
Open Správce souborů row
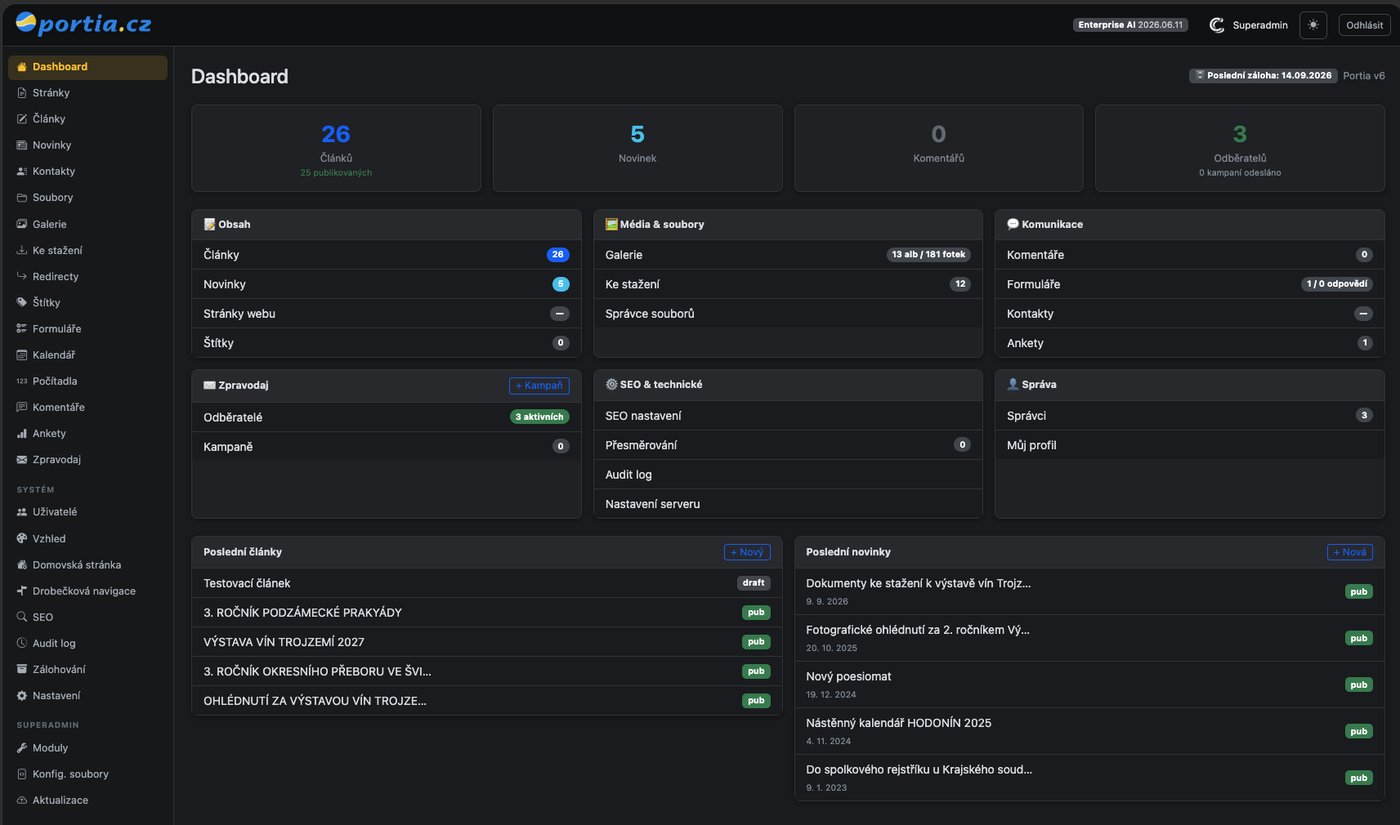788,313
